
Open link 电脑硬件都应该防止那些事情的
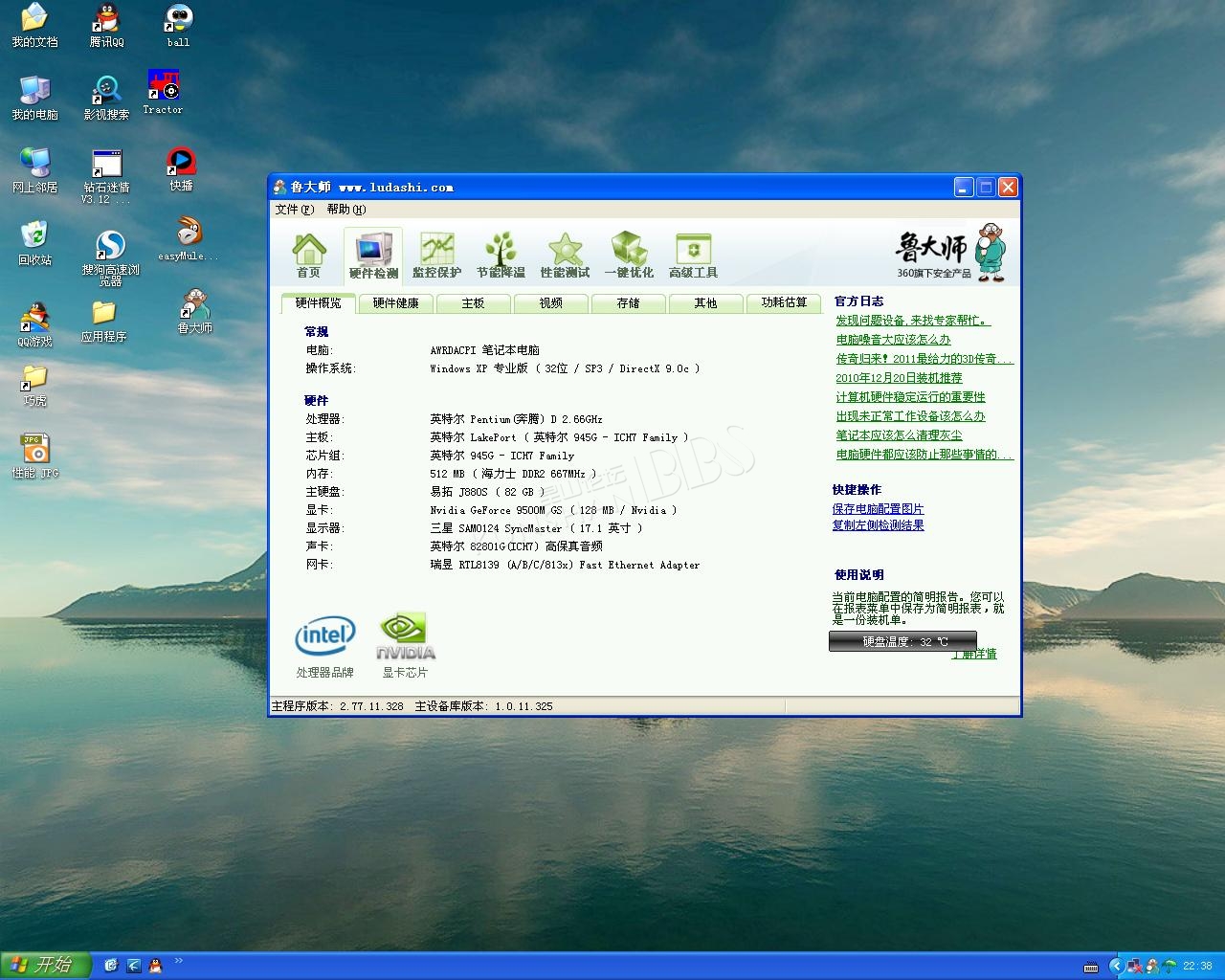pos(924,455)
